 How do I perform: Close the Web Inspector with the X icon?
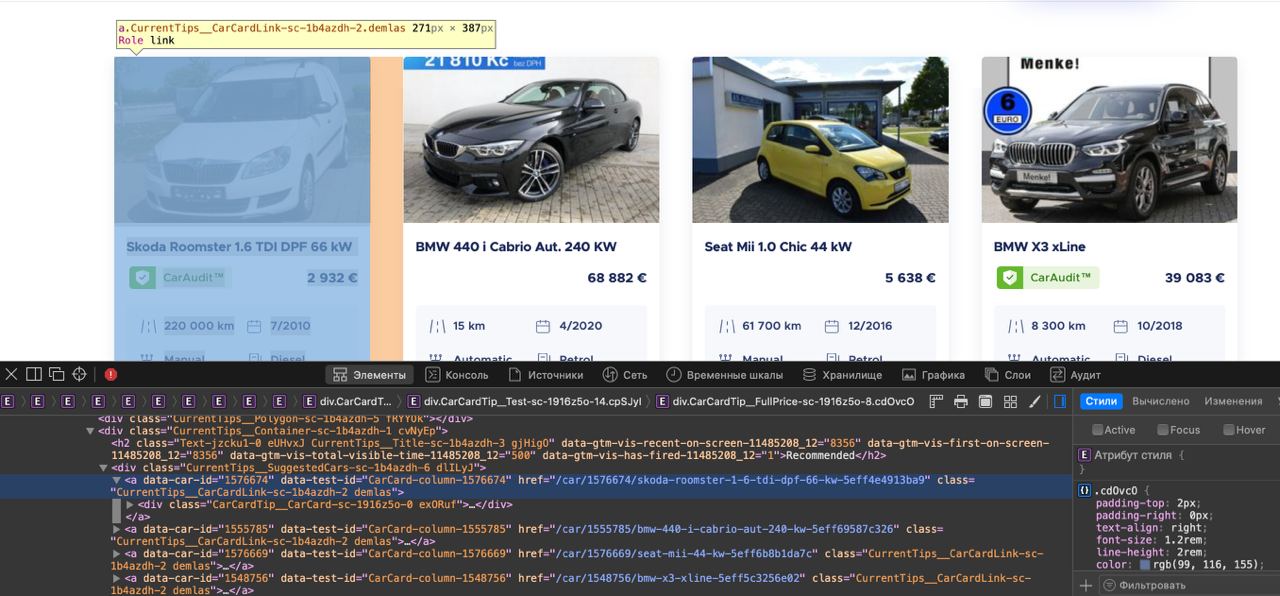(x=11, y=374)
